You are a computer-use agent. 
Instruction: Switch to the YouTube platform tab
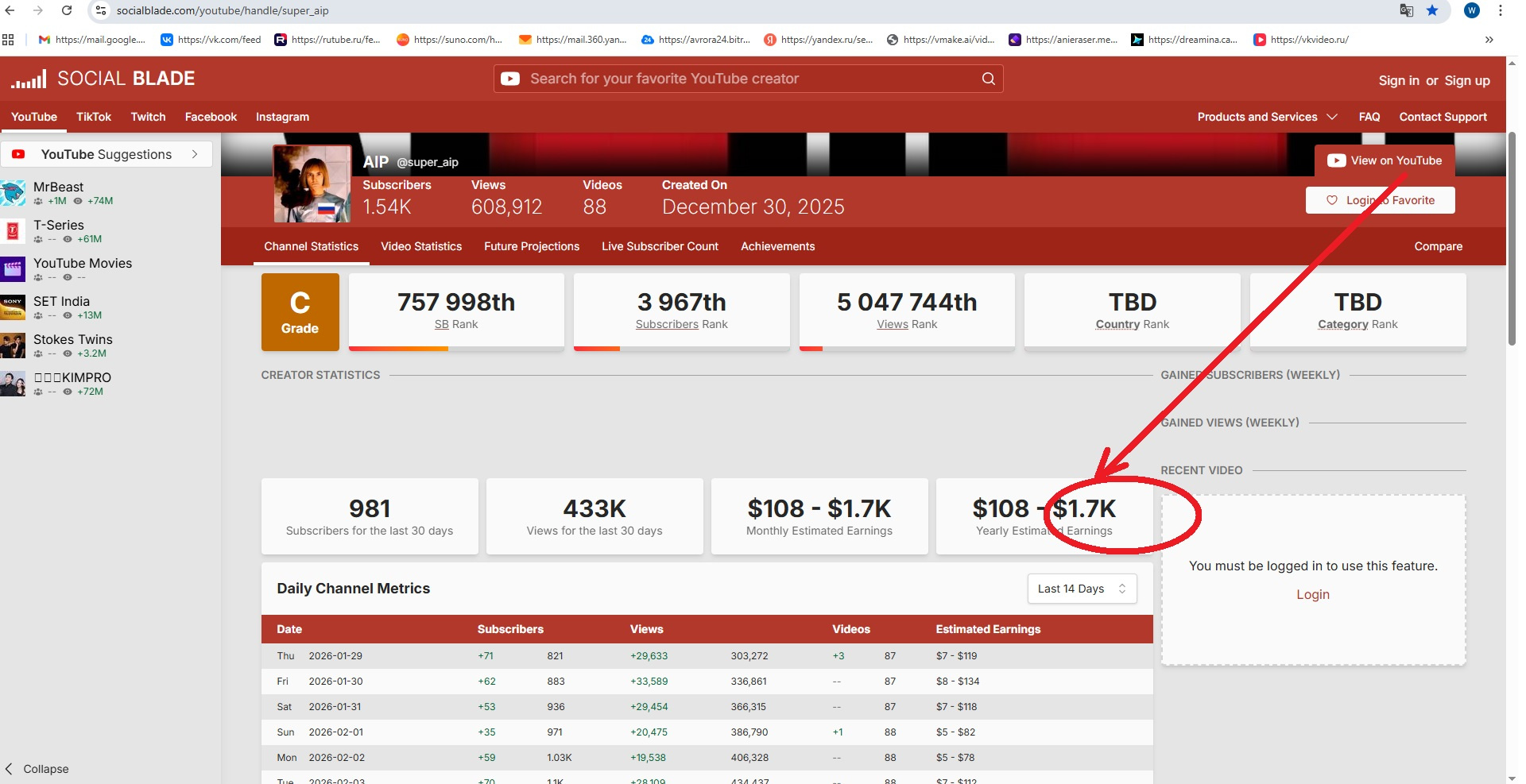tap(34, 117)
